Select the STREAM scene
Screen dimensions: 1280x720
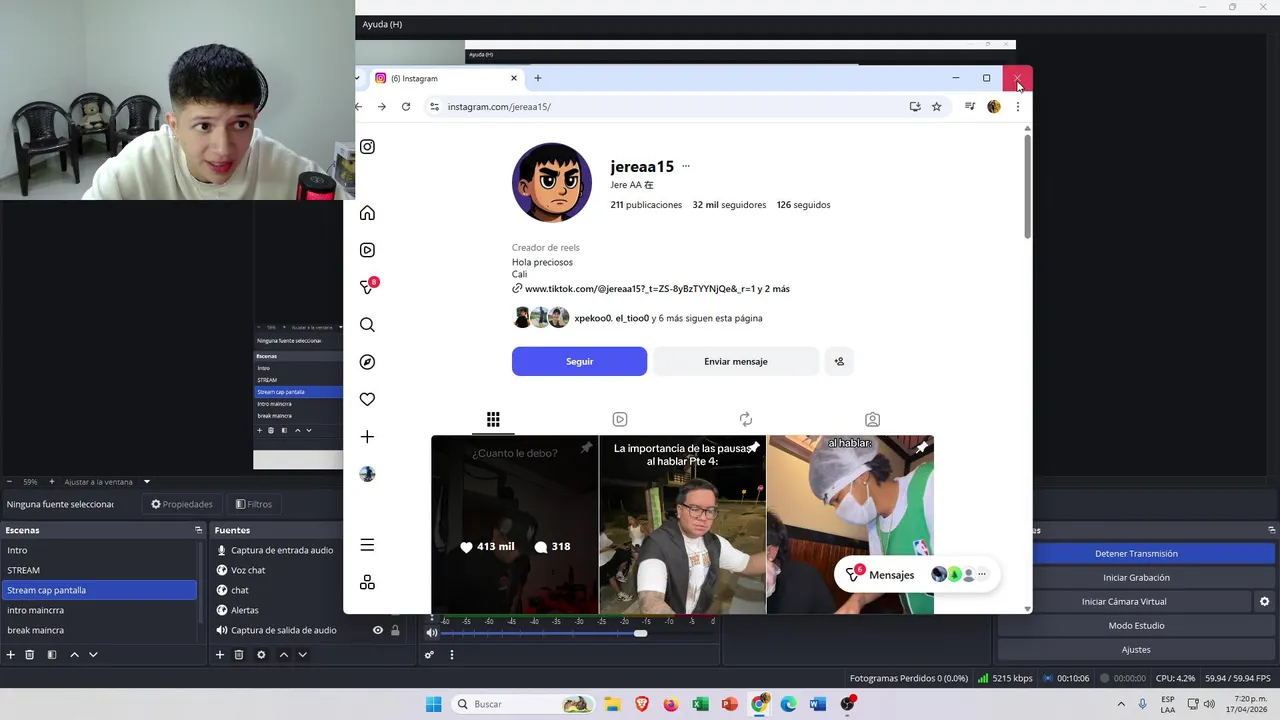(100, 570)
